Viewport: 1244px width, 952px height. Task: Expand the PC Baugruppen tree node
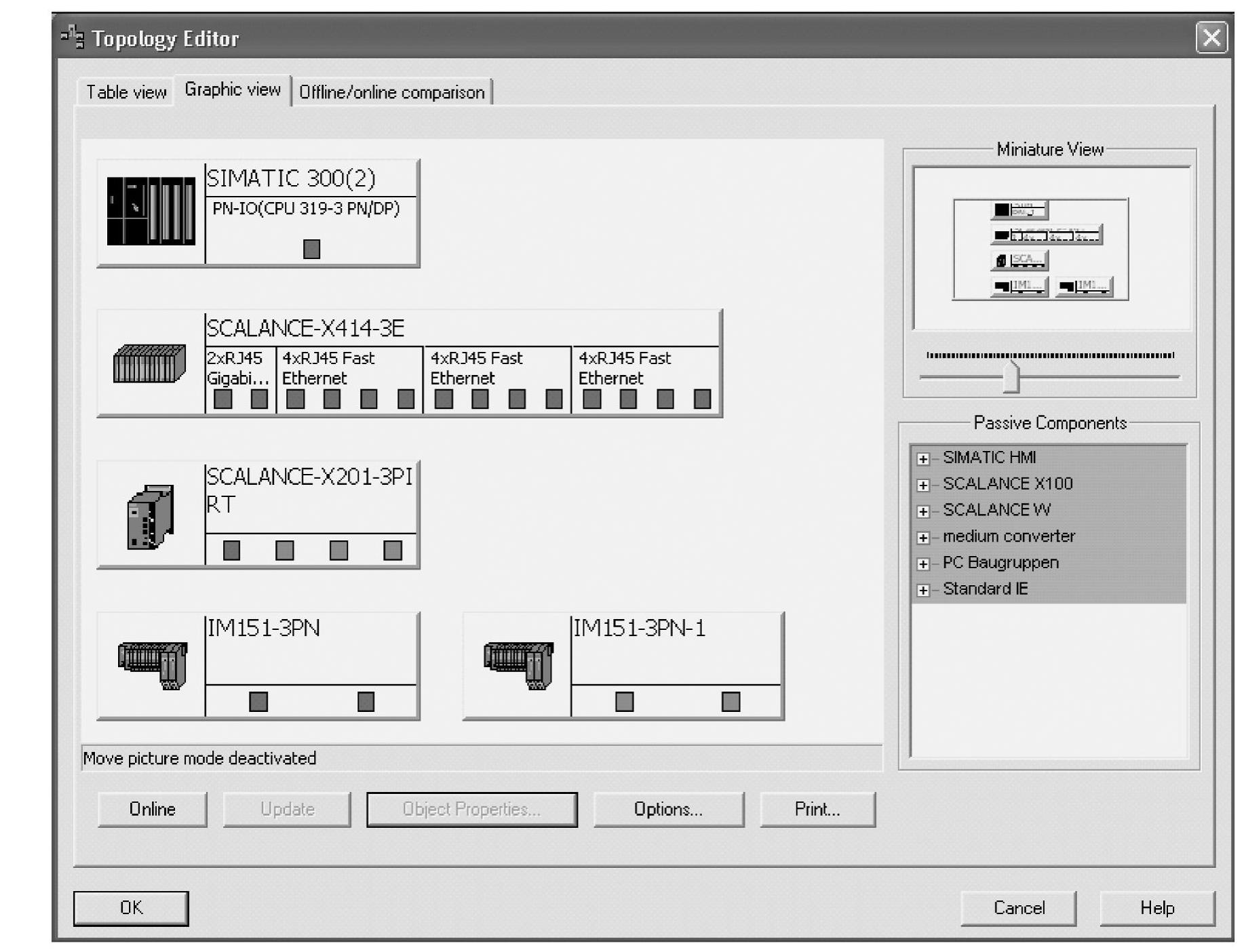tap(922, 564)
